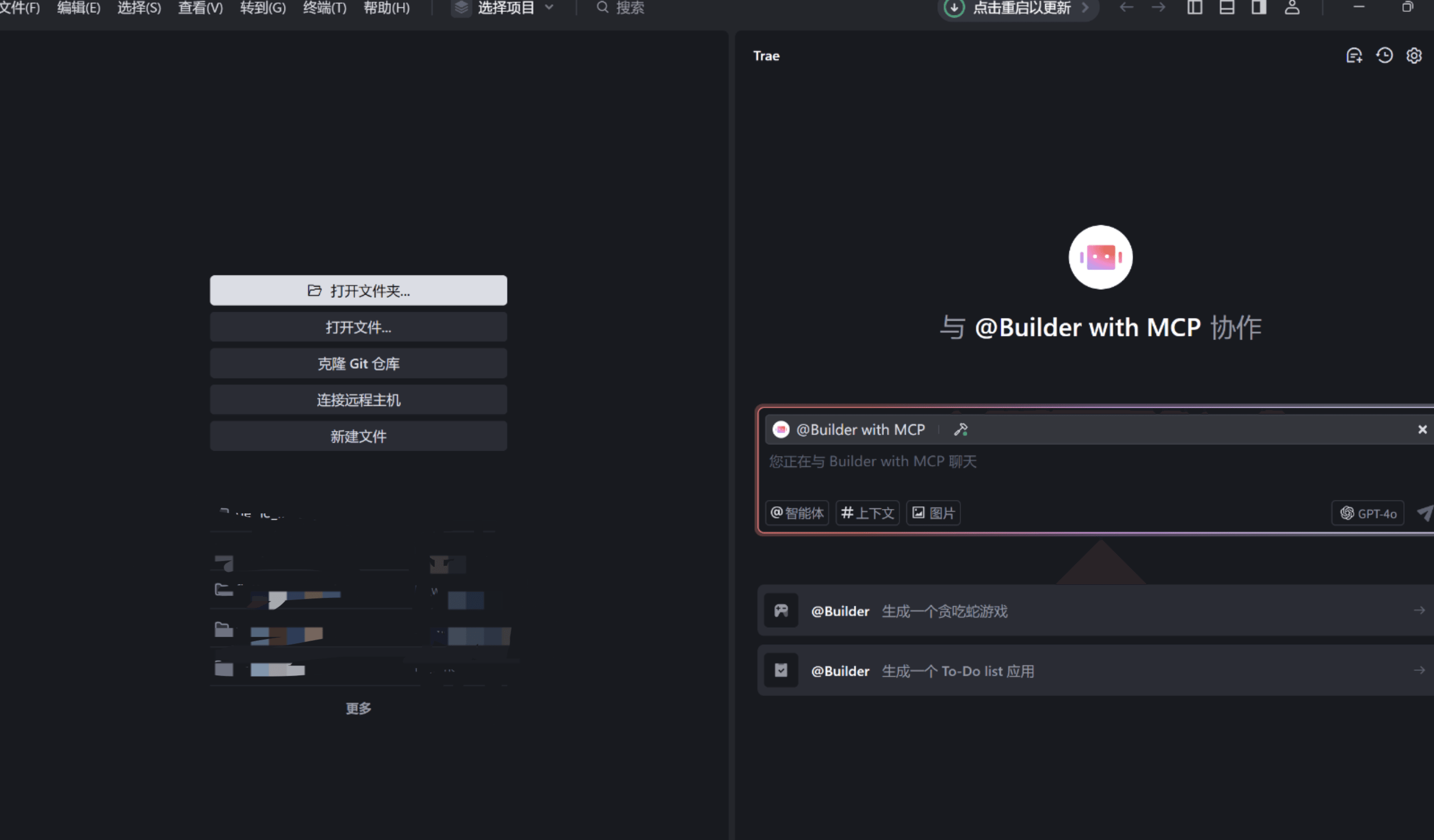Open the 查看(V) menu
This screenshot has height=840, width=1434.
coord(201,8)
